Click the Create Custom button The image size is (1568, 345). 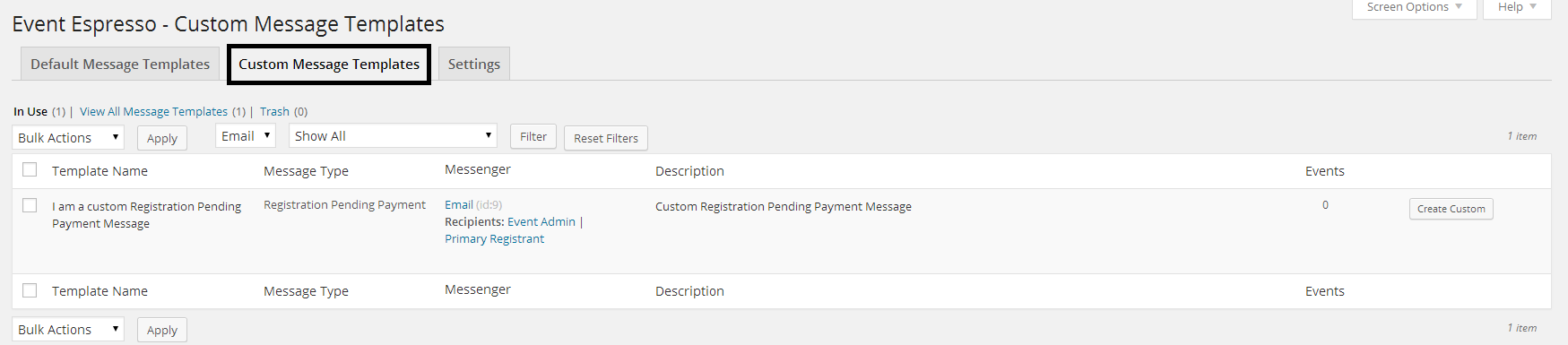[x=1451, y=209]
